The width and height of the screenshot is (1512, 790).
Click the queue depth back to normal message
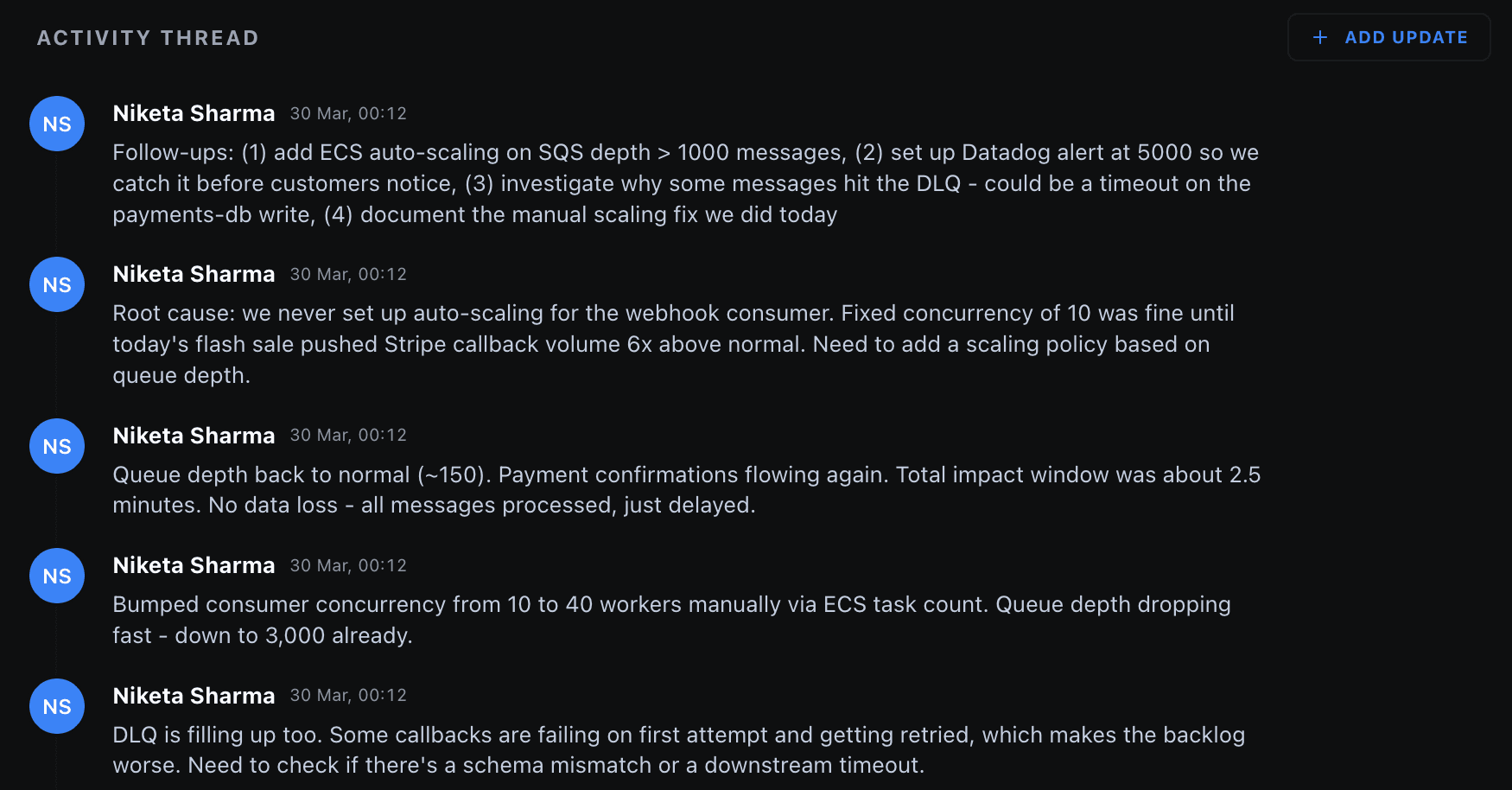[x=683, y=489]
